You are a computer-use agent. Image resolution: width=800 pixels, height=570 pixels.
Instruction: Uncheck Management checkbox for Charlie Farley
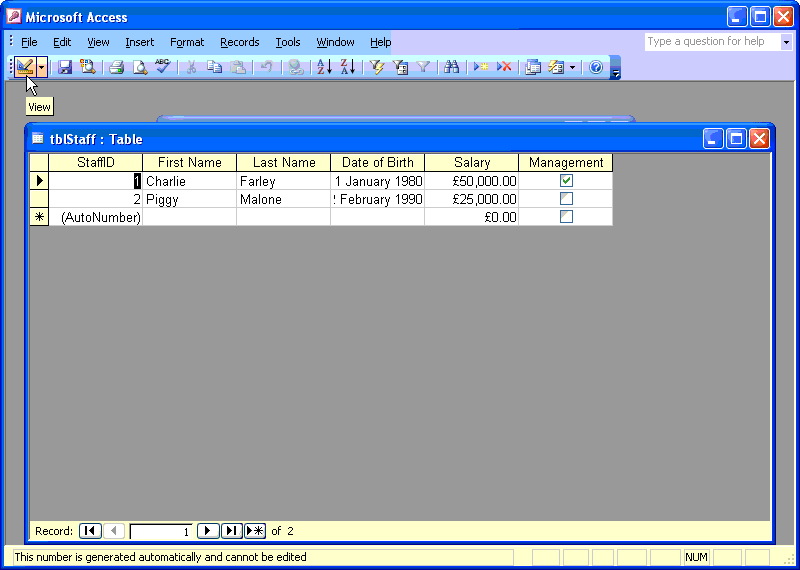pyautogui.click(x=566, y=180)
